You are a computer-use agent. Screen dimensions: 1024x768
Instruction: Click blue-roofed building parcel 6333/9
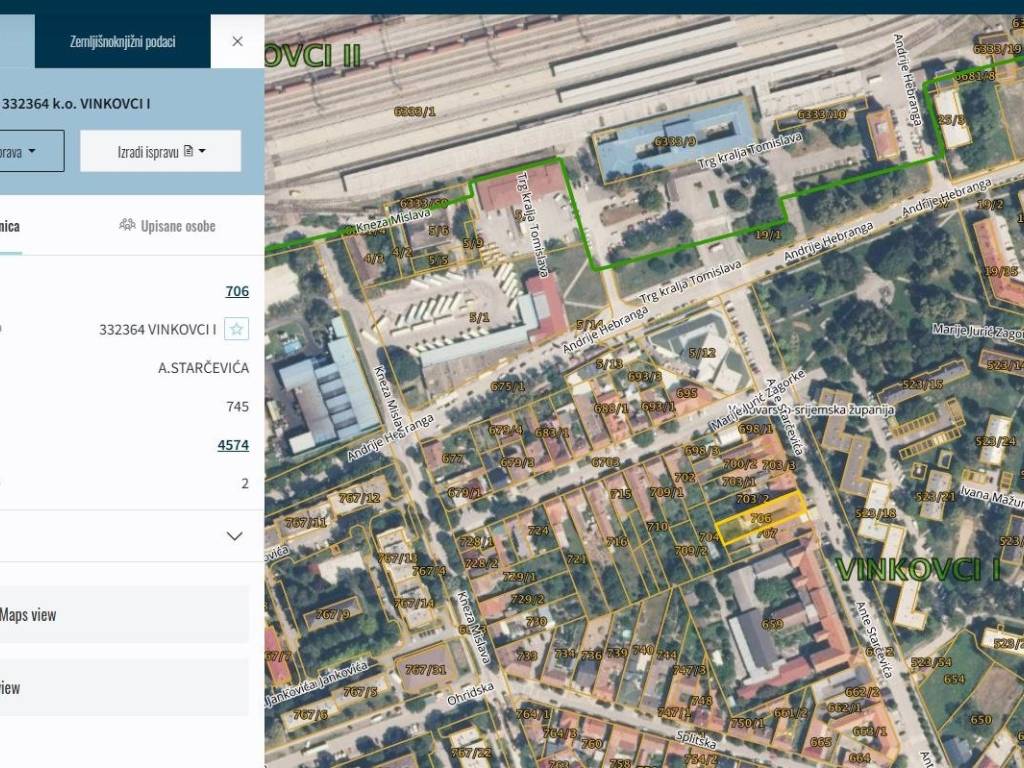675,141
